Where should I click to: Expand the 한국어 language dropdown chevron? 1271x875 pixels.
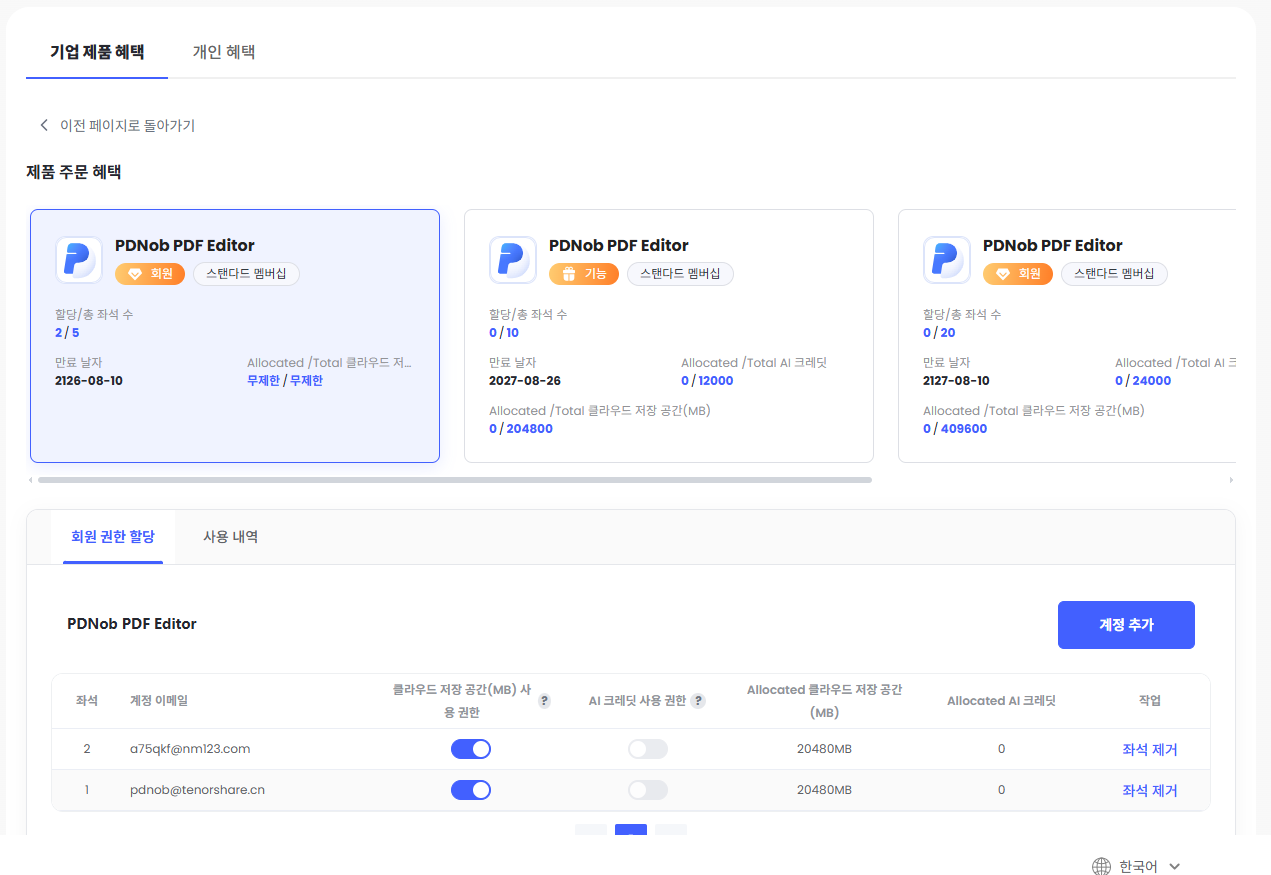(1175, 867)
